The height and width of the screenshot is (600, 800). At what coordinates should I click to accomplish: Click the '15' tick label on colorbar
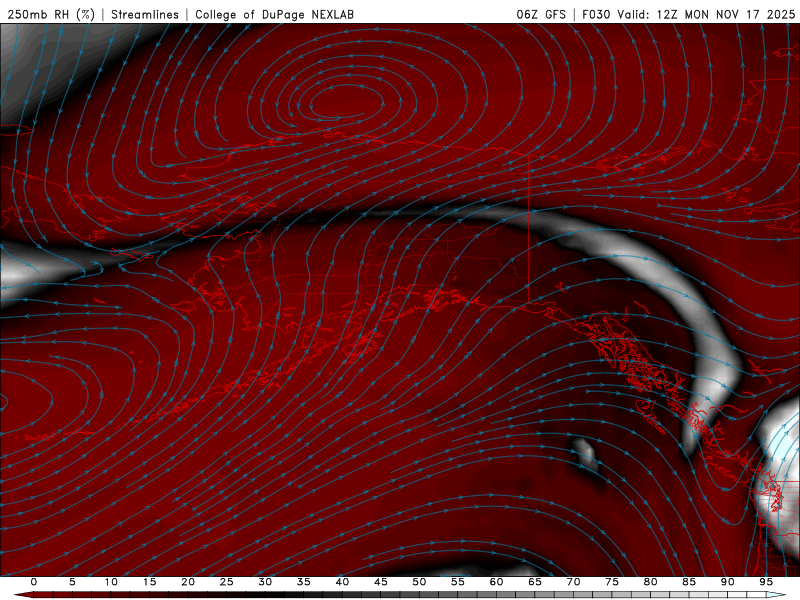(x=149, y=582)
